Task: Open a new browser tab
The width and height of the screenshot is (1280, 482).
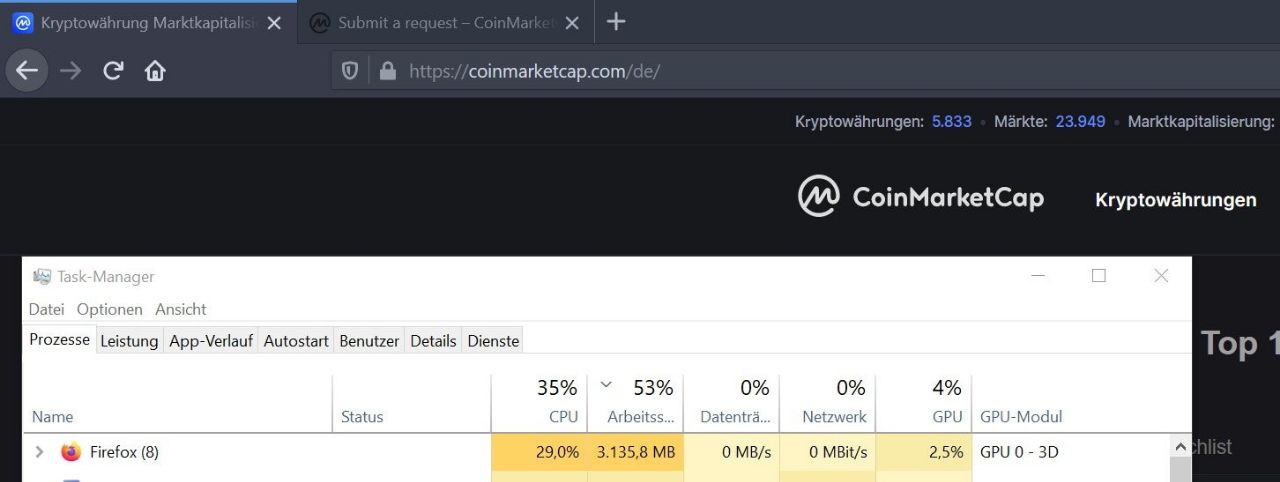Action: click(x=616, y=22)
